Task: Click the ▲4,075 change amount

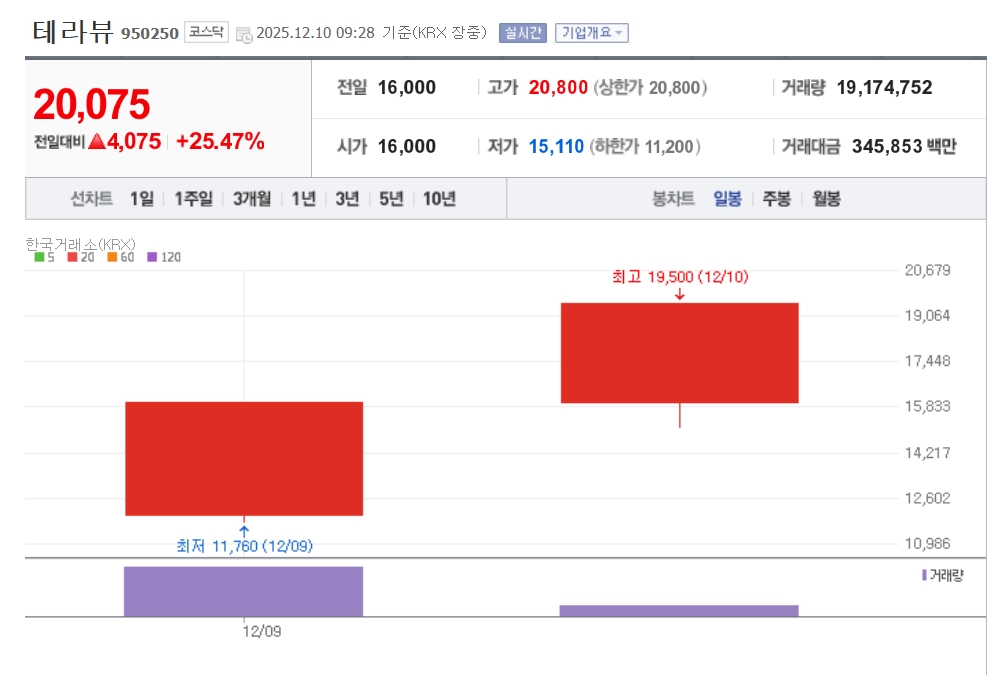Action: click(x=125, y=142)
